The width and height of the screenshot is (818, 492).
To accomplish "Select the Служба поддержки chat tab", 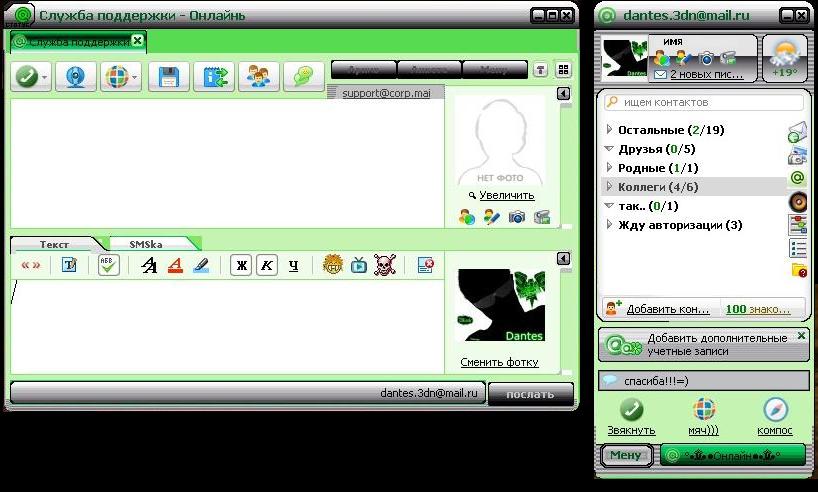I will click(78, 42).
